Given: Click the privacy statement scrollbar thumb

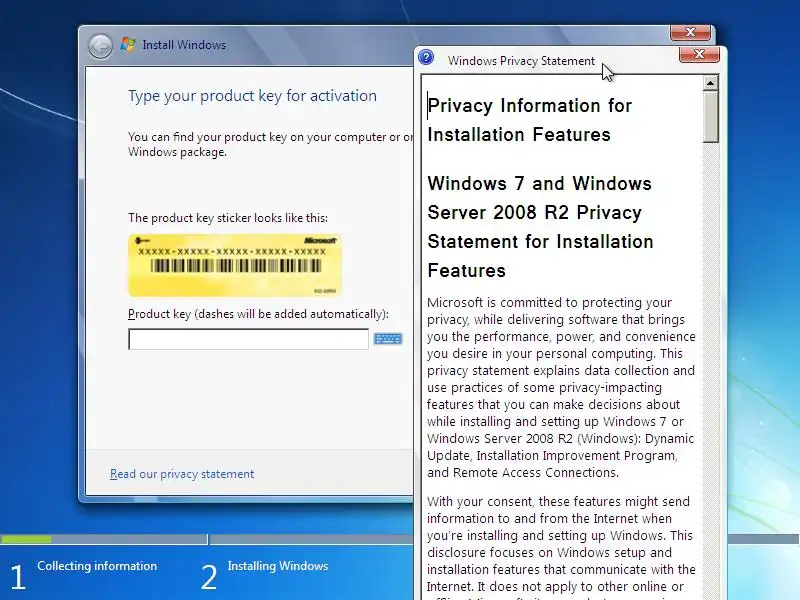Looking at the screenshot, I should pyautogui.click(x=710, y=117).
